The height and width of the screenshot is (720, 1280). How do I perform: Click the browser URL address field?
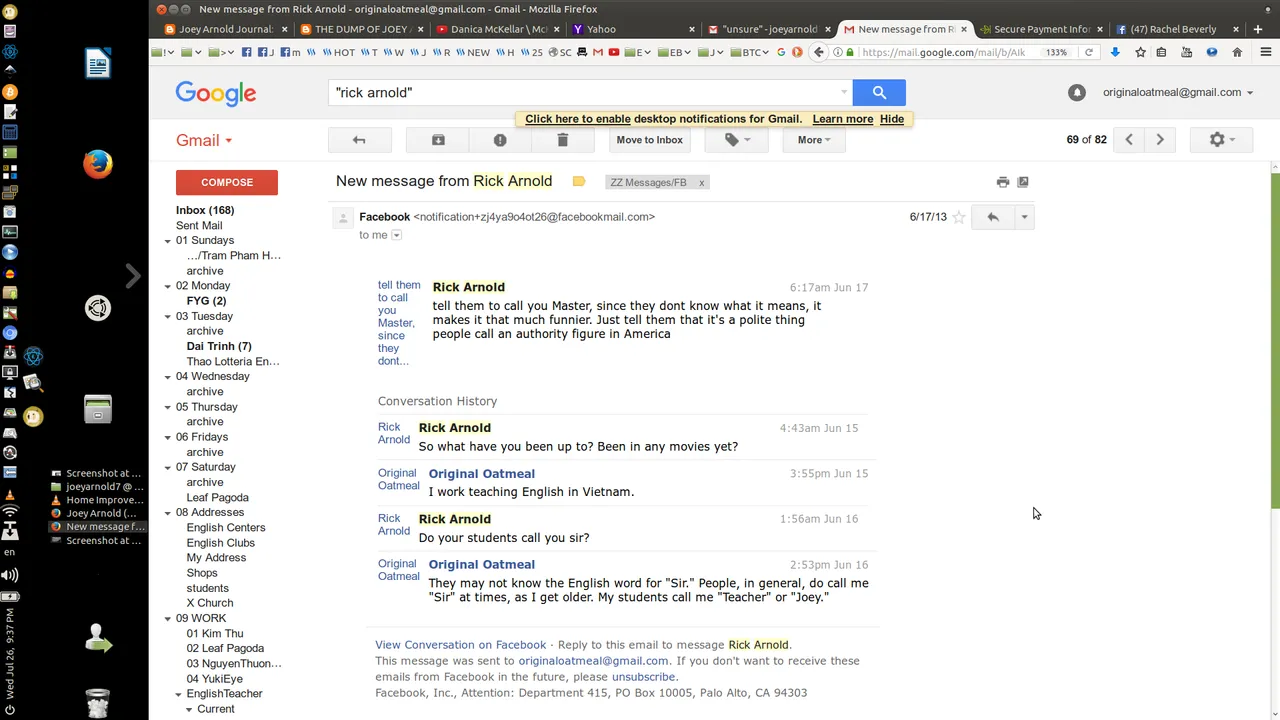(x=945, y=52)
